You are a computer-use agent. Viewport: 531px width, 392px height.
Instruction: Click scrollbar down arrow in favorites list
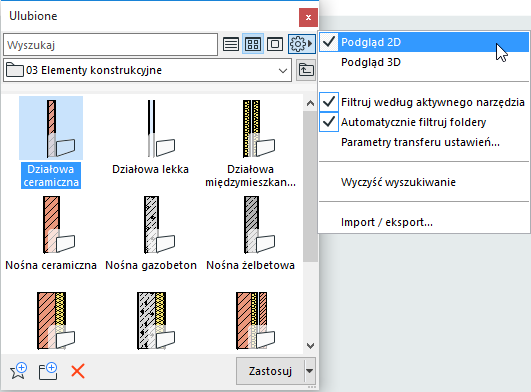[x=310, y=346]
